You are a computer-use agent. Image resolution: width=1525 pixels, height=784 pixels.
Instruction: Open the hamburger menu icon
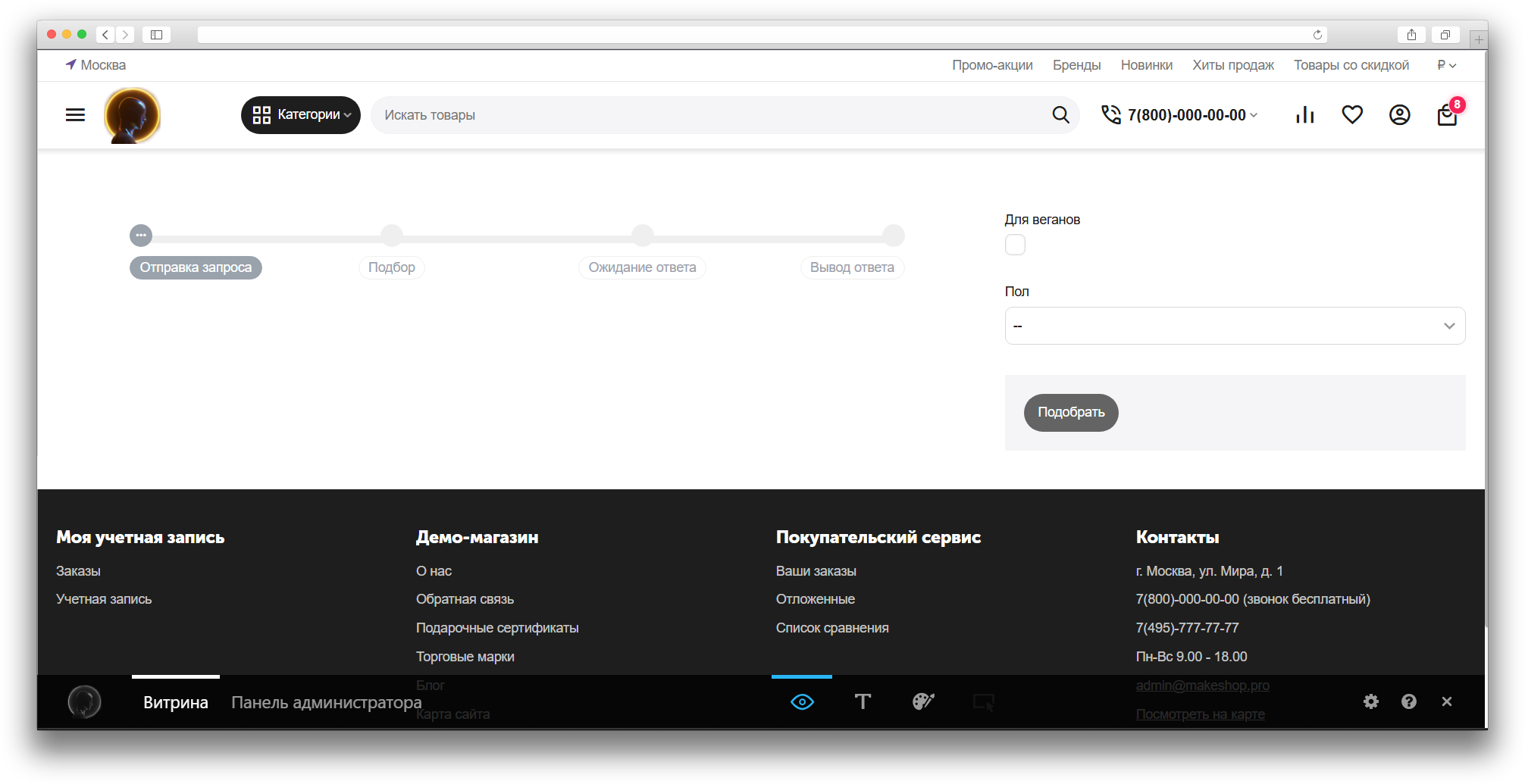point(75,115)
